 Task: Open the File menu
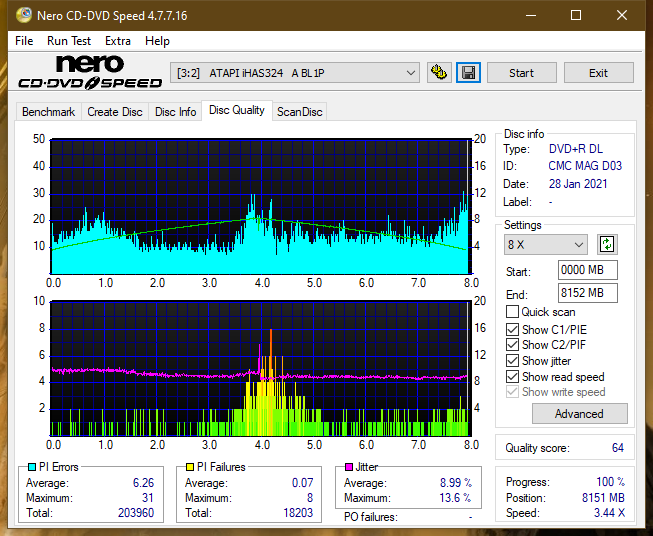coord(24,41)
